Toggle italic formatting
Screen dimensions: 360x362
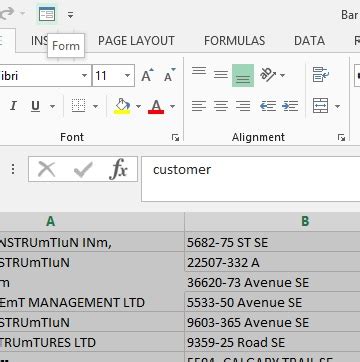[13, 106]
